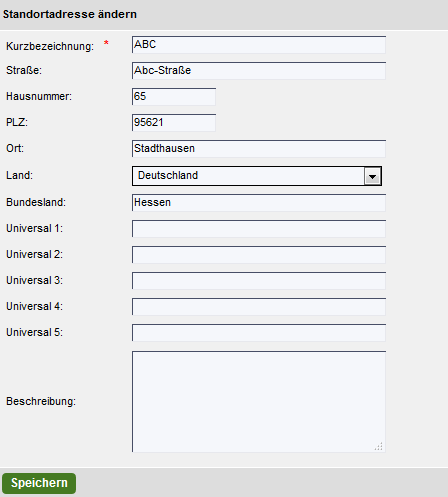Click the Speichern button
Screen dimensions: 448x497
pyautogui.click(x=39, y=483)
